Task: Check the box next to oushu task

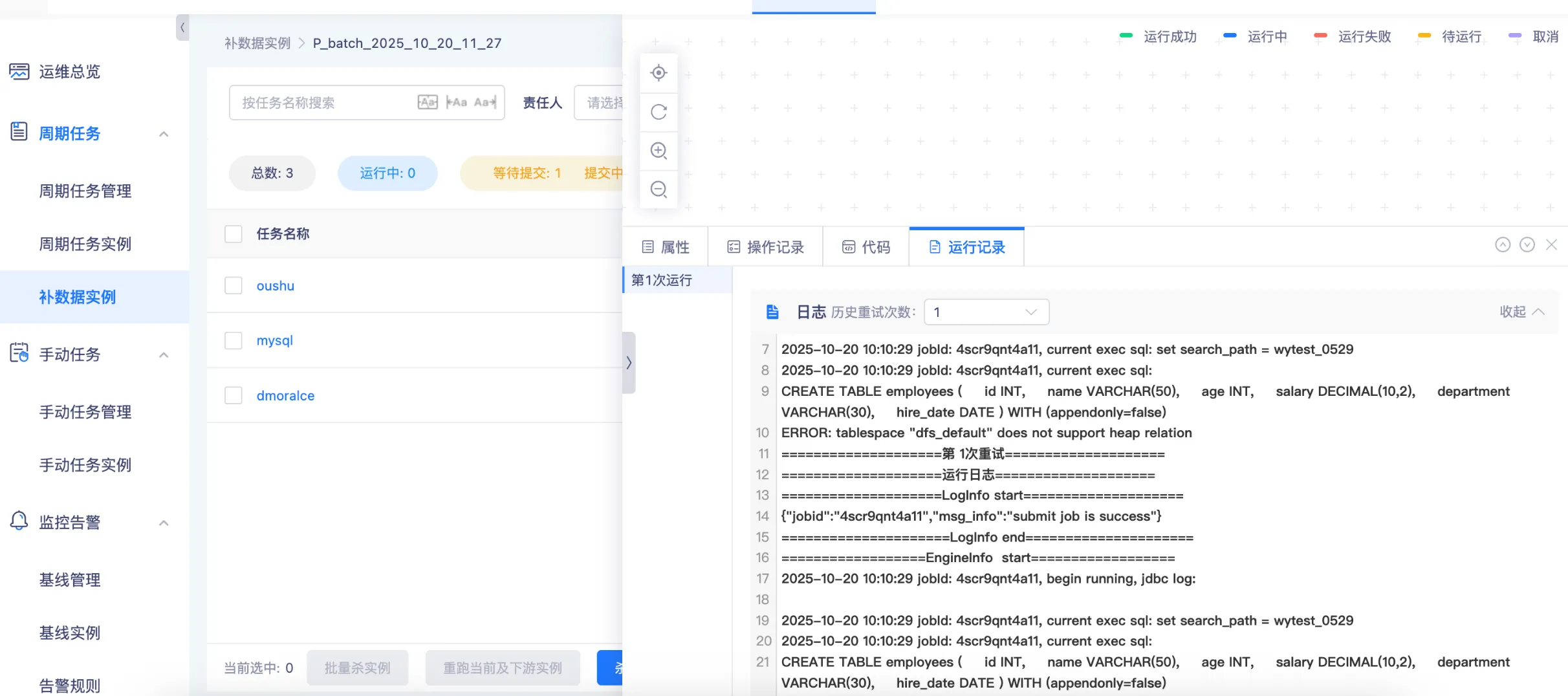Action: (x=233, y=285)
